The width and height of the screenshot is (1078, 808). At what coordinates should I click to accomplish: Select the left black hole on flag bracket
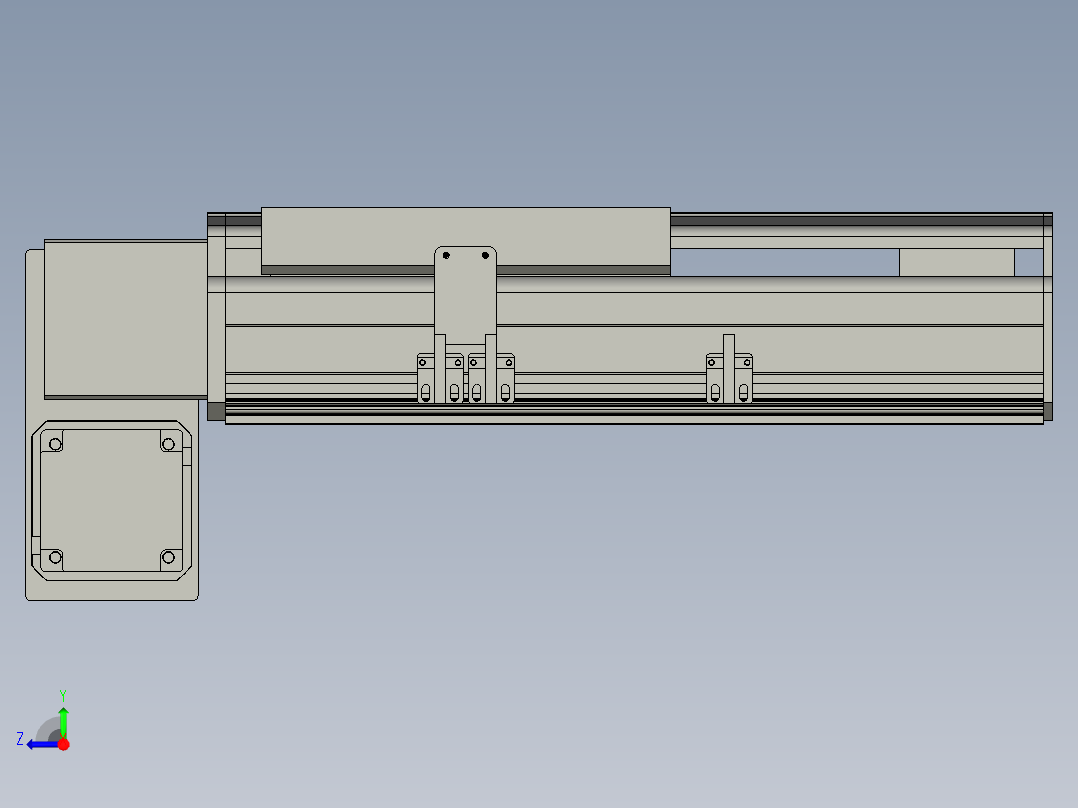(x=446, y=256)
